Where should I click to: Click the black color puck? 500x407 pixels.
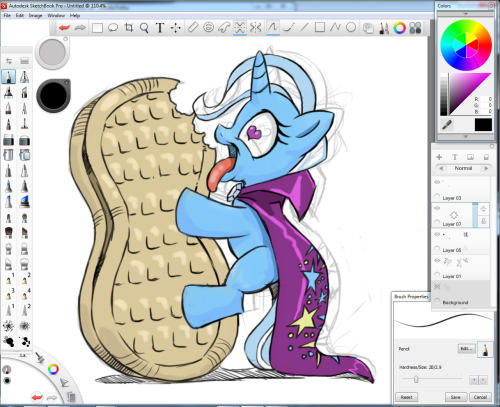point(53,95)
